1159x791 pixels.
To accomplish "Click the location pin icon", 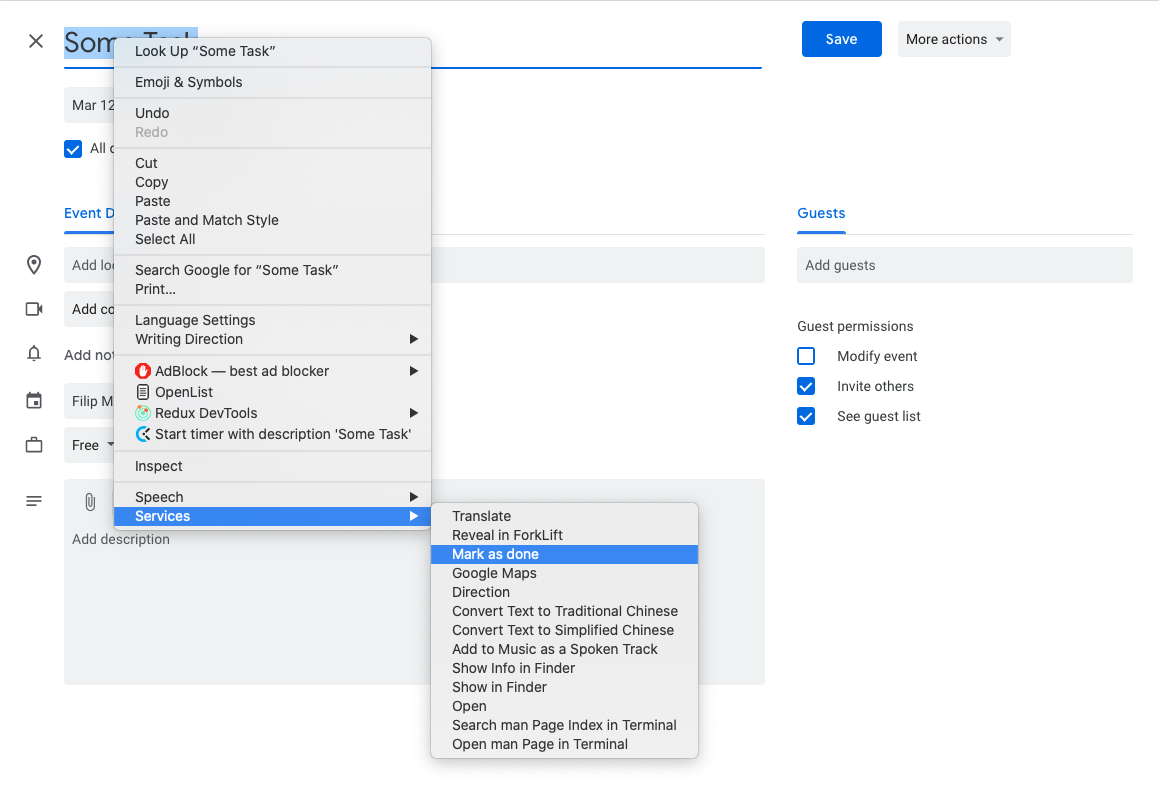I will [x=34, y=265].
